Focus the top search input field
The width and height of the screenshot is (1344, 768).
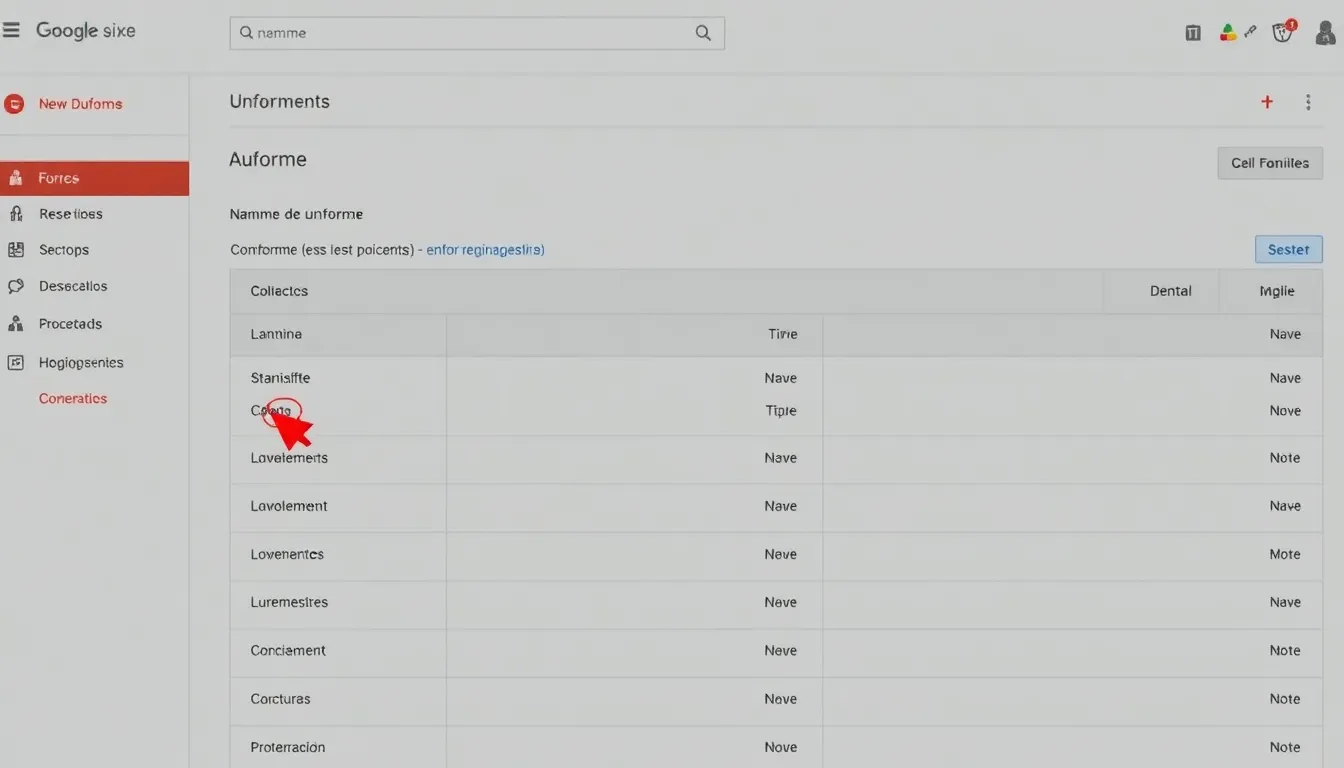[x=477, y=33]
